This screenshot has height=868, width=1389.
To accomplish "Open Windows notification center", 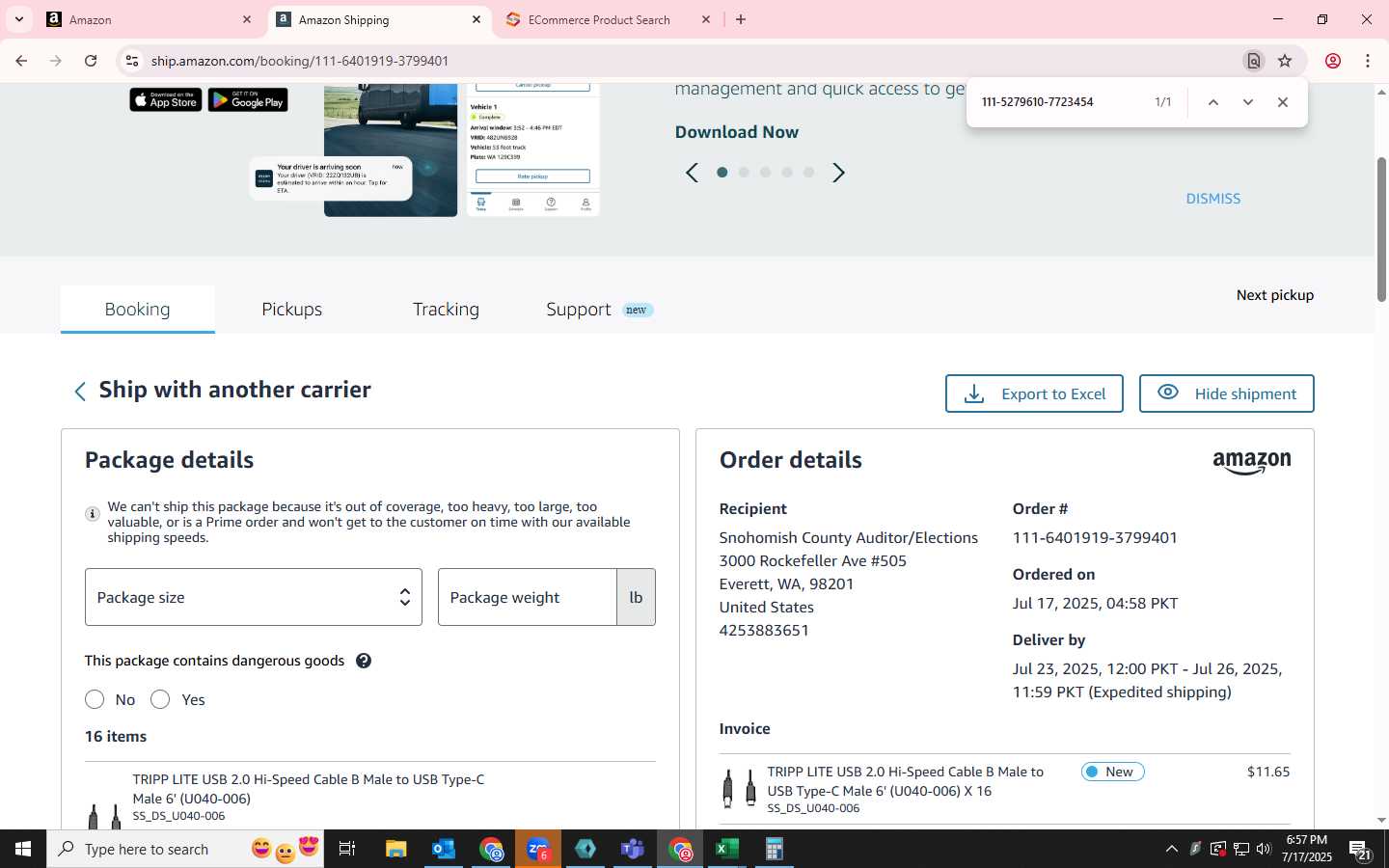I will (x=1360, y=850).
